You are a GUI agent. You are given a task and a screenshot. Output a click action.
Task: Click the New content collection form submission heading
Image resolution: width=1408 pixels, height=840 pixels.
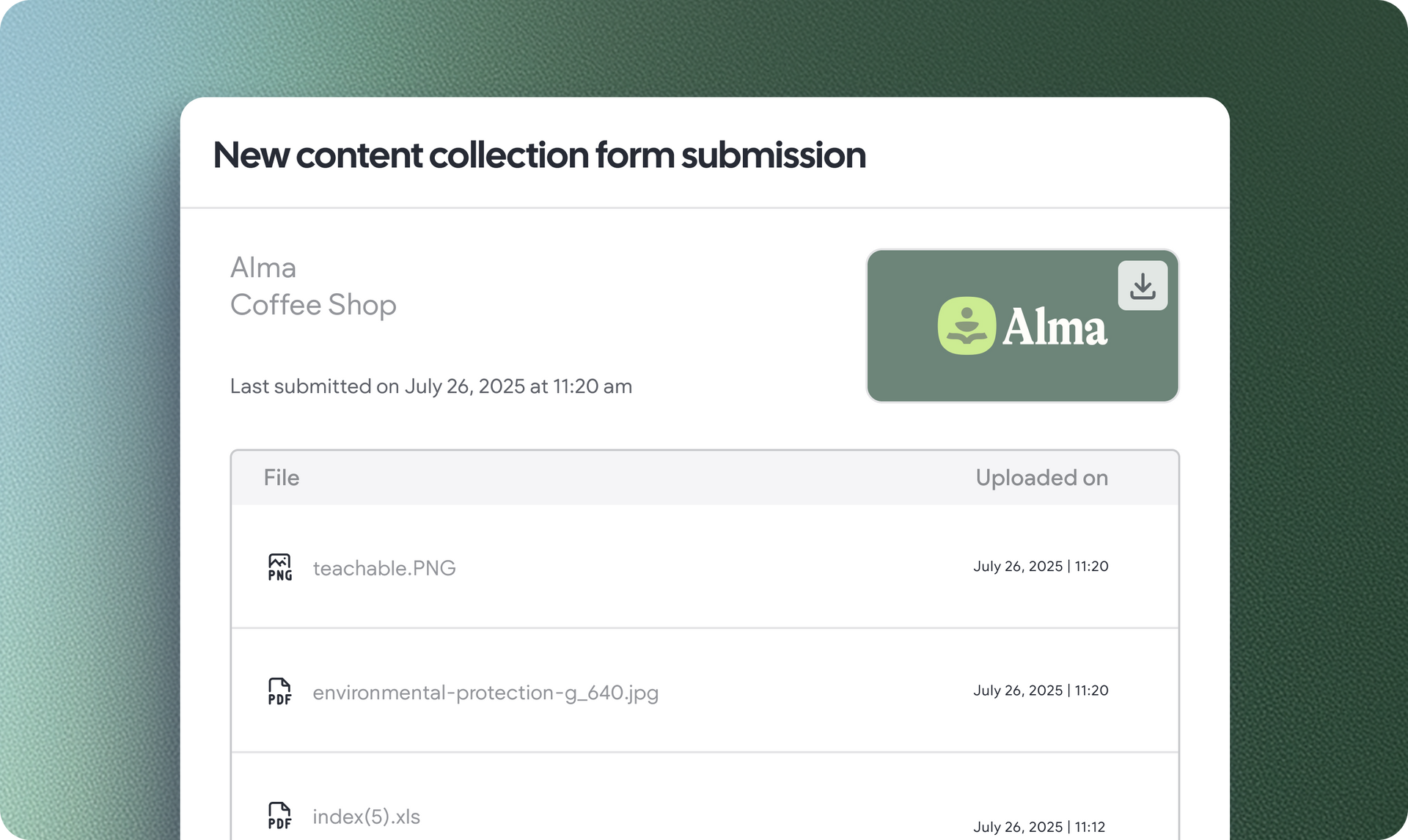click(x=539, y=155)
